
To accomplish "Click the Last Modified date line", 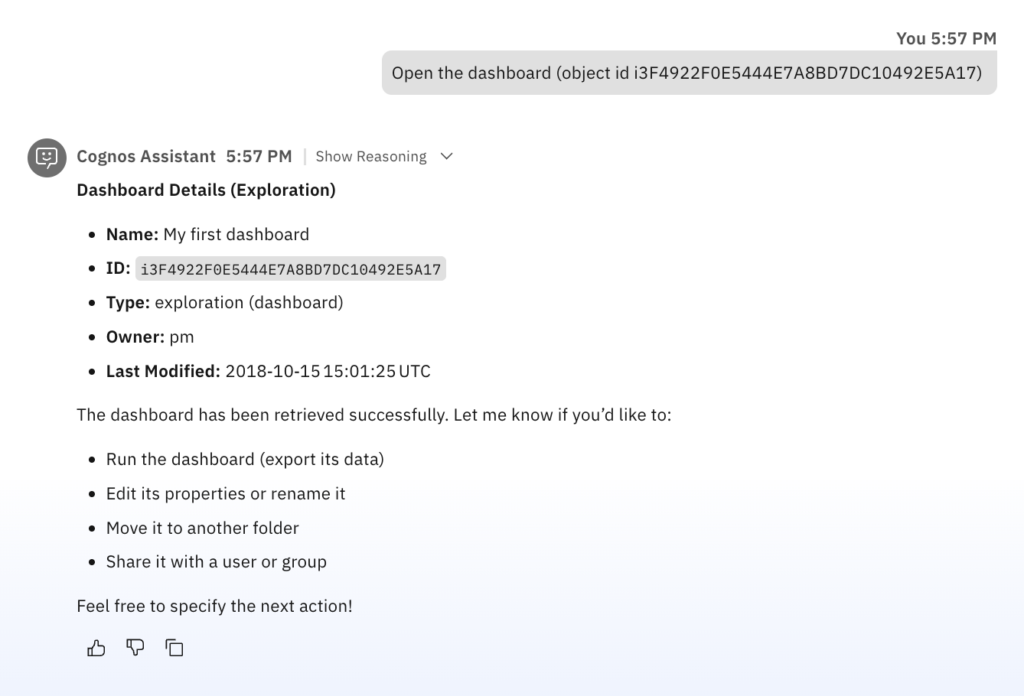I will pyautogui.click(x=268, y=371).
